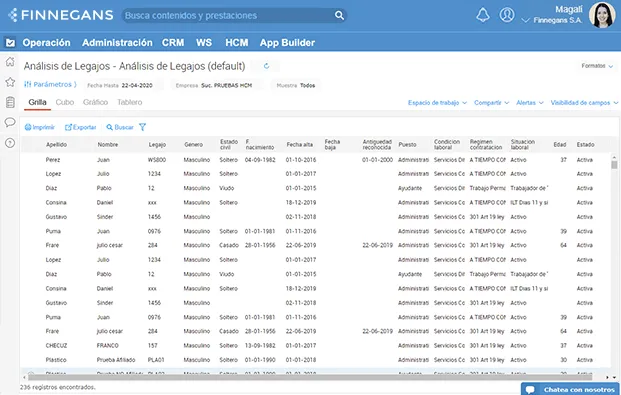Click the Buscar button
621x395 pixels.
click(x=120, y=127)
